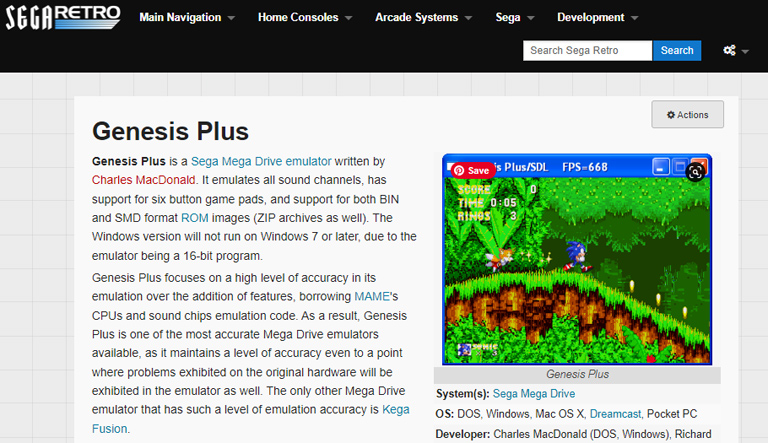Open the Arcade Systems menu
The image size is (768, 443).
416,17
